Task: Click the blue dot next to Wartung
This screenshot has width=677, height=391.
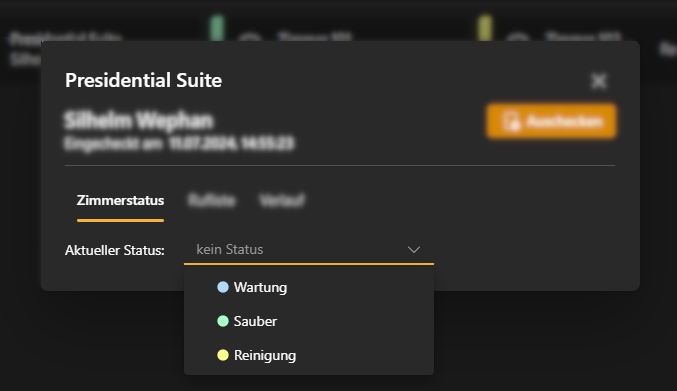Action: [x=223, y=287]
